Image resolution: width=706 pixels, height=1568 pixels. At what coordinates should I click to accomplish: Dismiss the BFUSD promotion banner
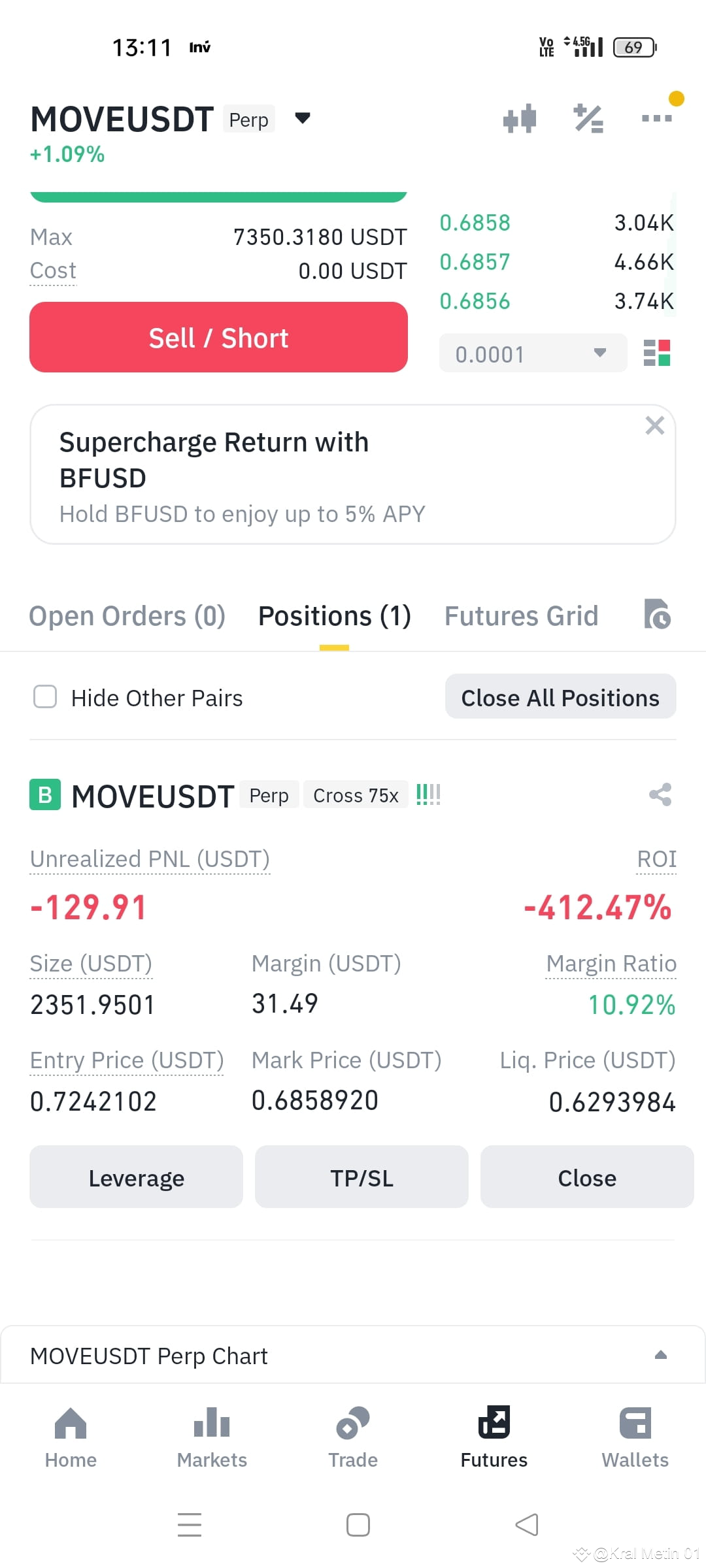(654, 425)
